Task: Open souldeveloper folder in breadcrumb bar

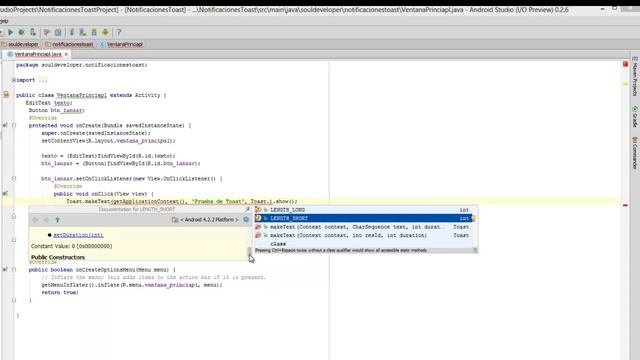Action: click(20, 44)
